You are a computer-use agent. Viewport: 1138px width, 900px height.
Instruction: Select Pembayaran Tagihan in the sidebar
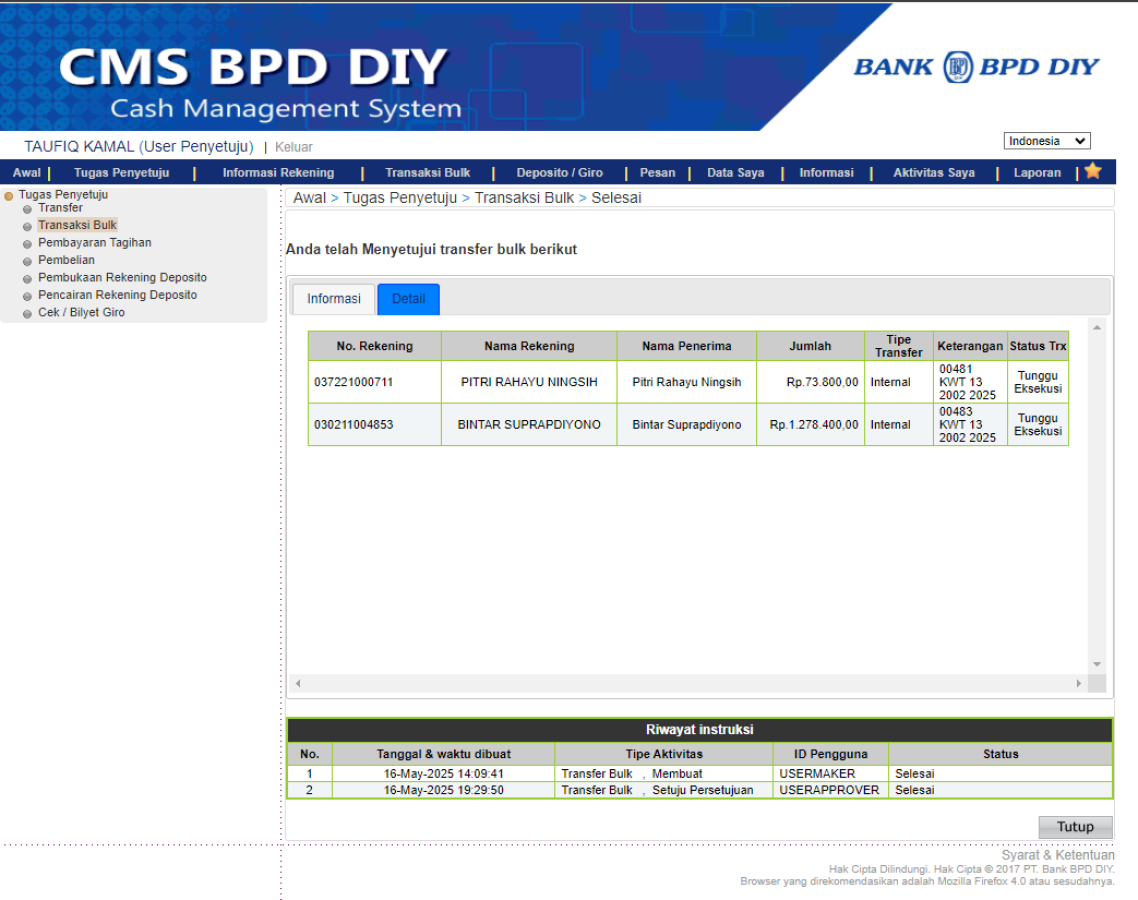click(x=95, y=242)
